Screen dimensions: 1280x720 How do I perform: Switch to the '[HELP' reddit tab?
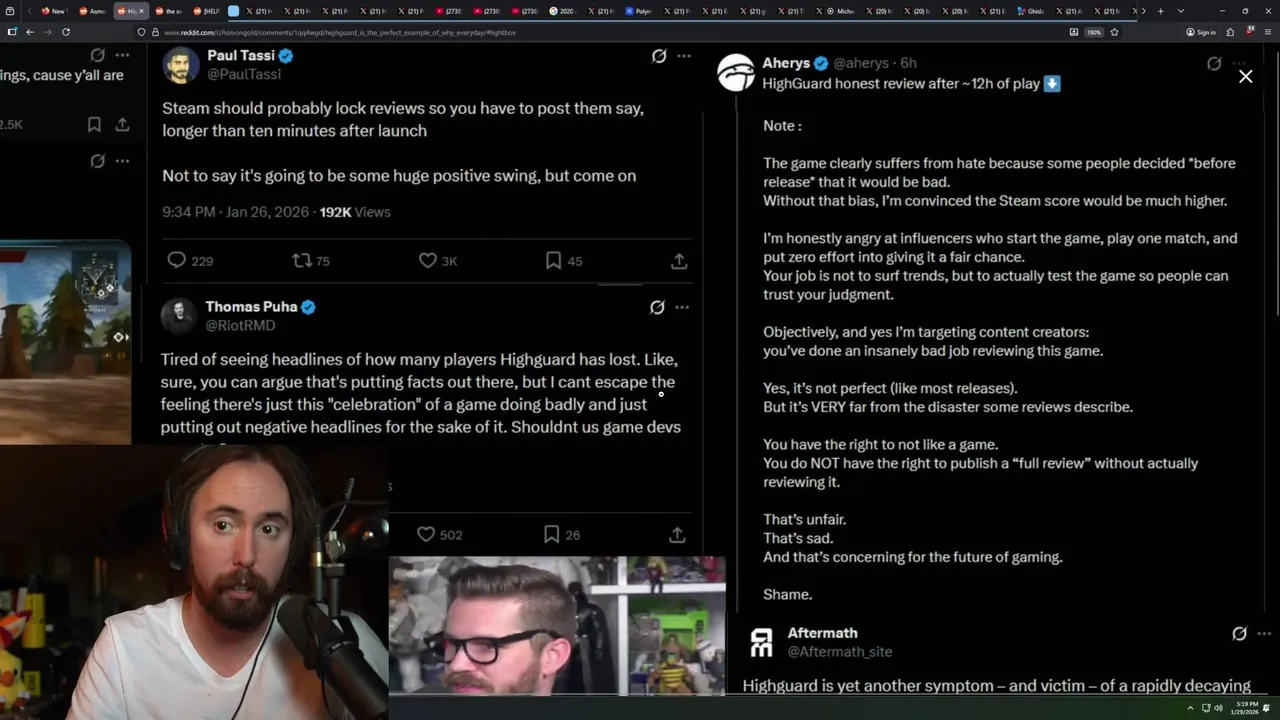pos(207,11)
